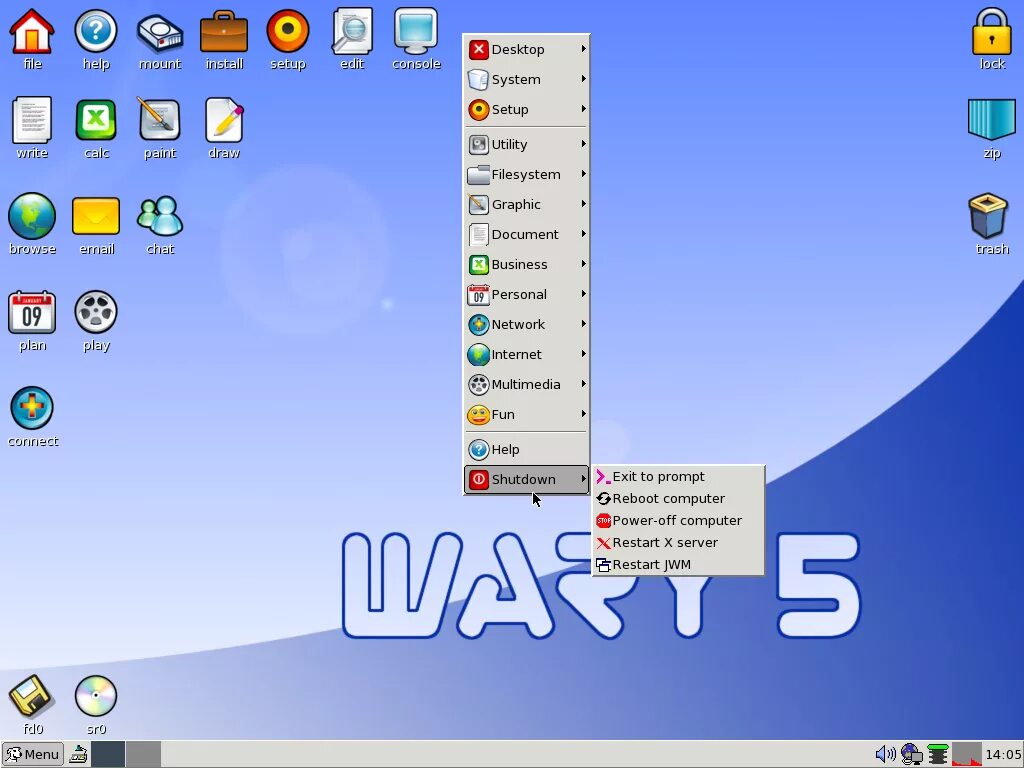
Task: Expand the Setup submenu
Action: click(526, 109)
